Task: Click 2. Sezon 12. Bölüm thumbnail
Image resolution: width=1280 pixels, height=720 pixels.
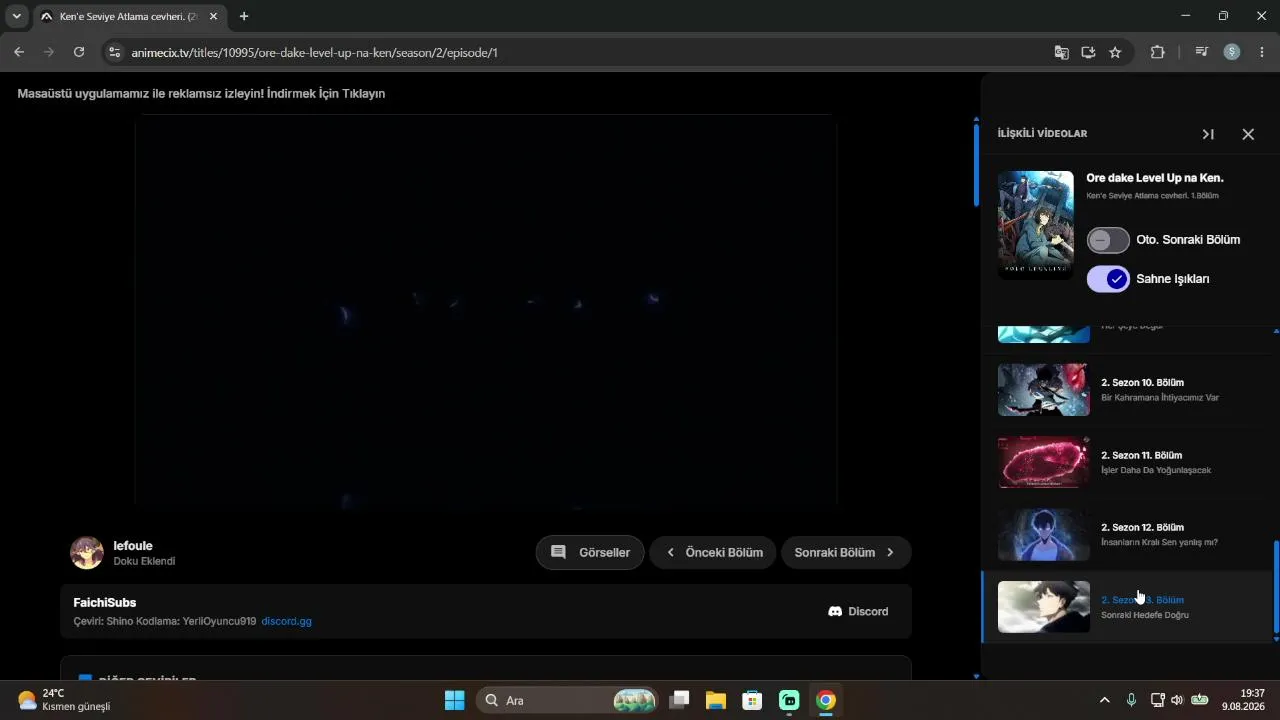Action: (x=1044, y=534)
